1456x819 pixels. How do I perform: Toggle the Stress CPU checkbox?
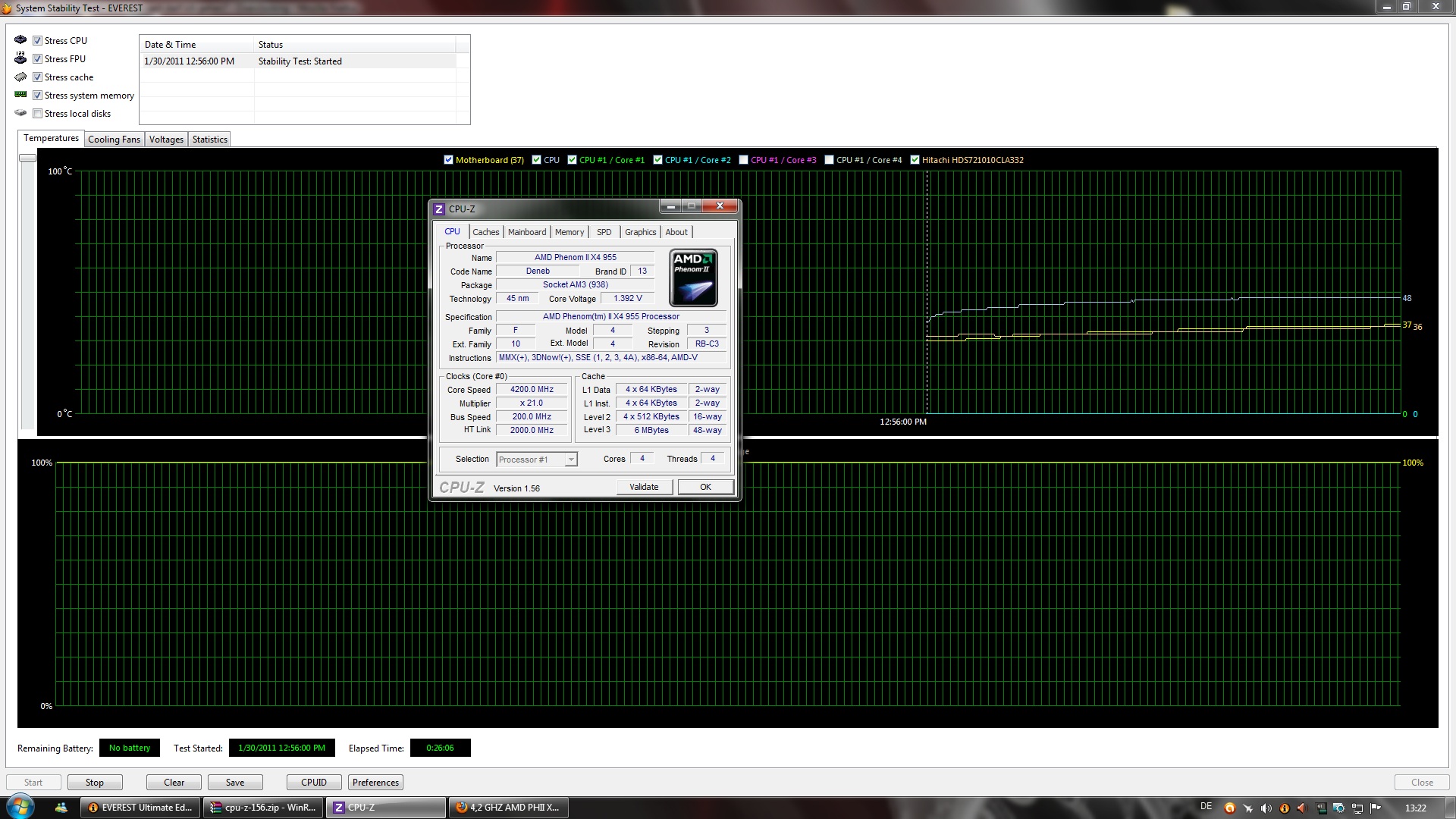[37, 40]
